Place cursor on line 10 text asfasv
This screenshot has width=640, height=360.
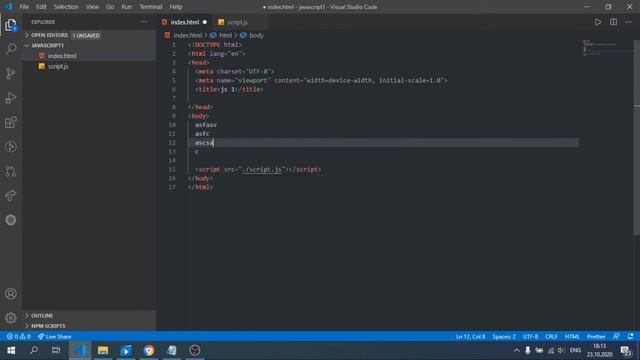coord(206,125)
